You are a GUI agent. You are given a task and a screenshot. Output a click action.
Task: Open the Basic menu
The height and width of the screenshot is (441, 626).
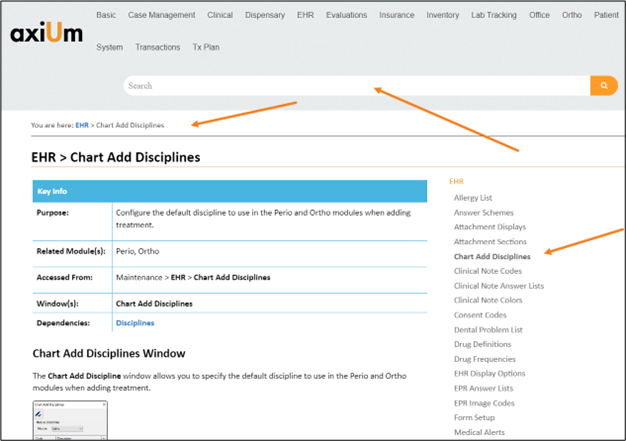click(x=106, y=15)
